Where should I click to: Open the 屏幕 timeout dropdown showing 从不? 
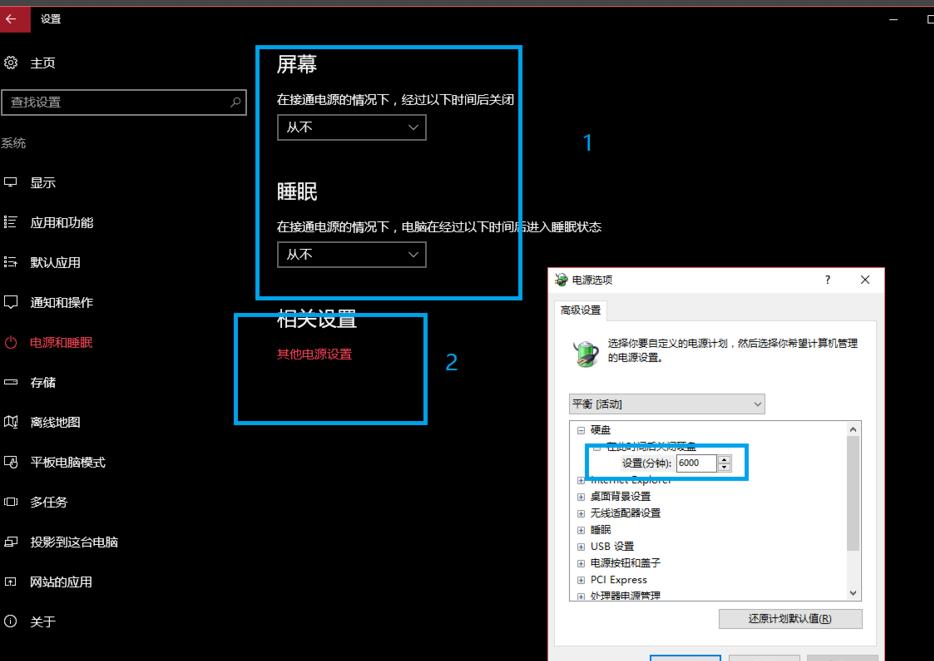[x=351, y=127]
